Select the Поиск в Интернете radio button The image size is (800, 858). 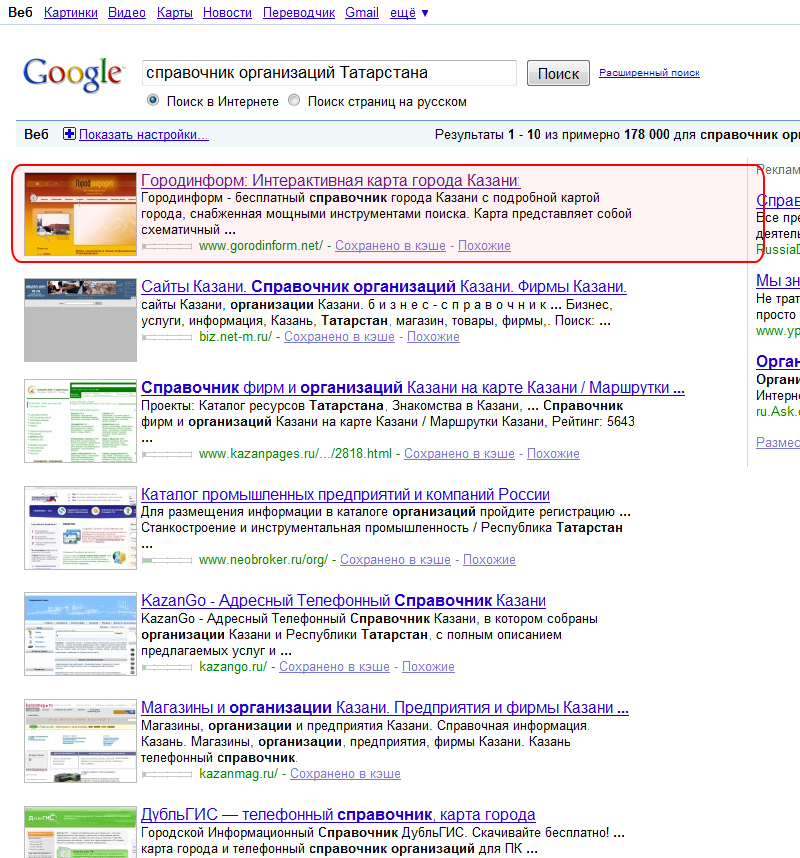pyautogui.click(x=153, y=101)
